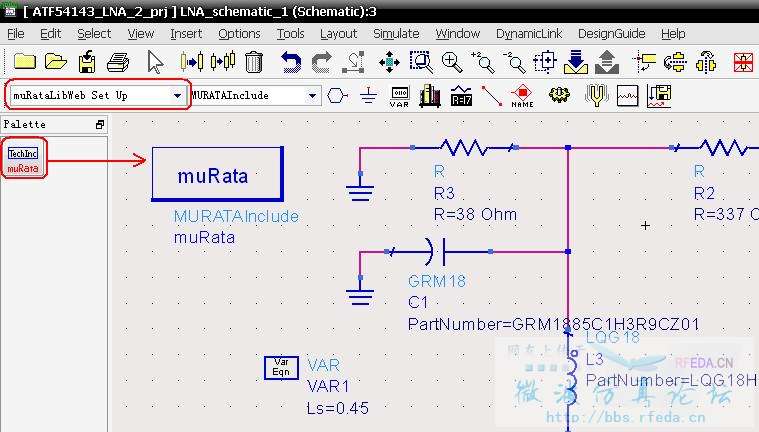Pop out of hierarchy with up-arrow icon
Image resolution: width=759 pixels, height=432 pixels.
(607, 62)
